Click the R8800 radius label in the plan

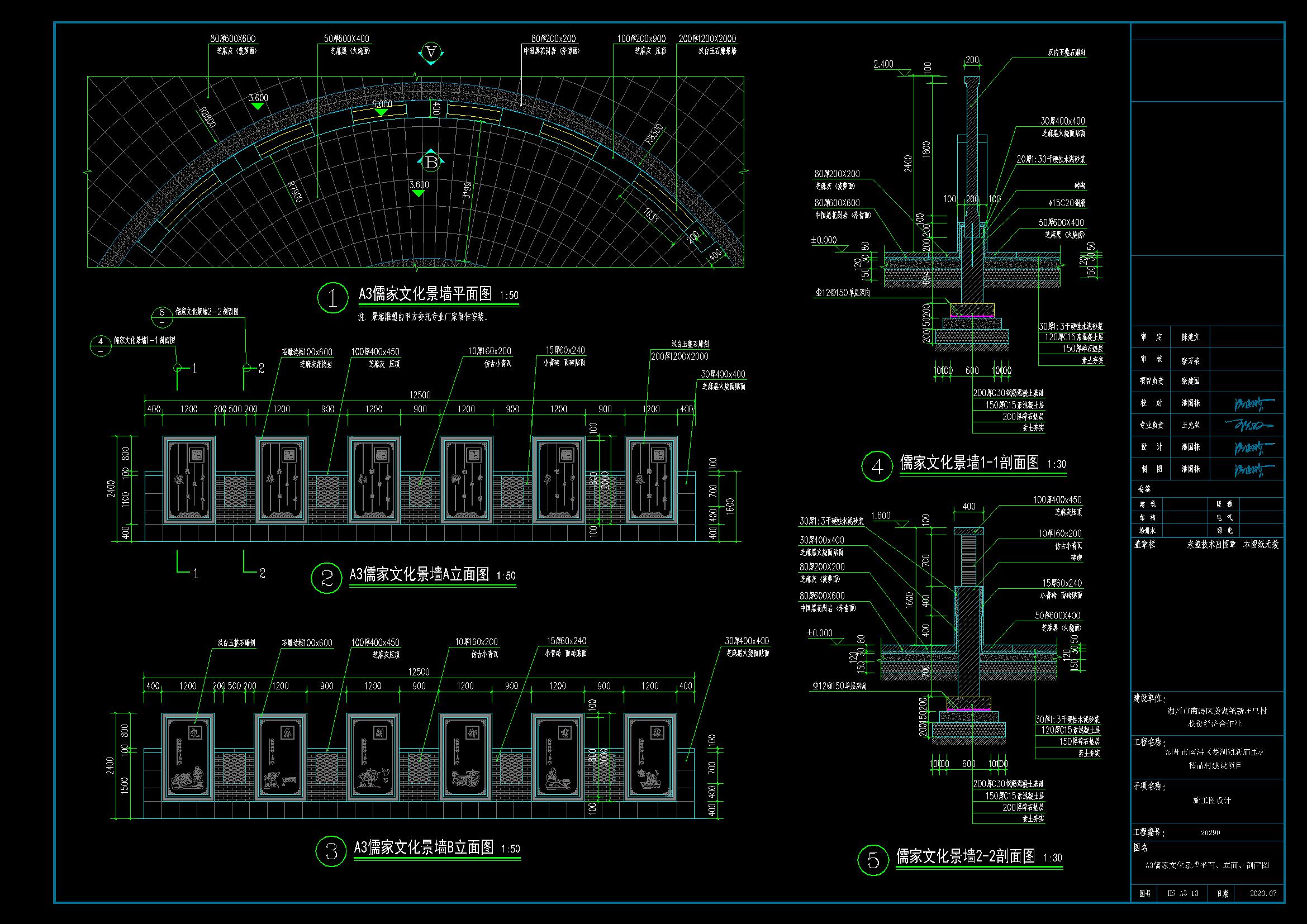[x=208, y=124]
